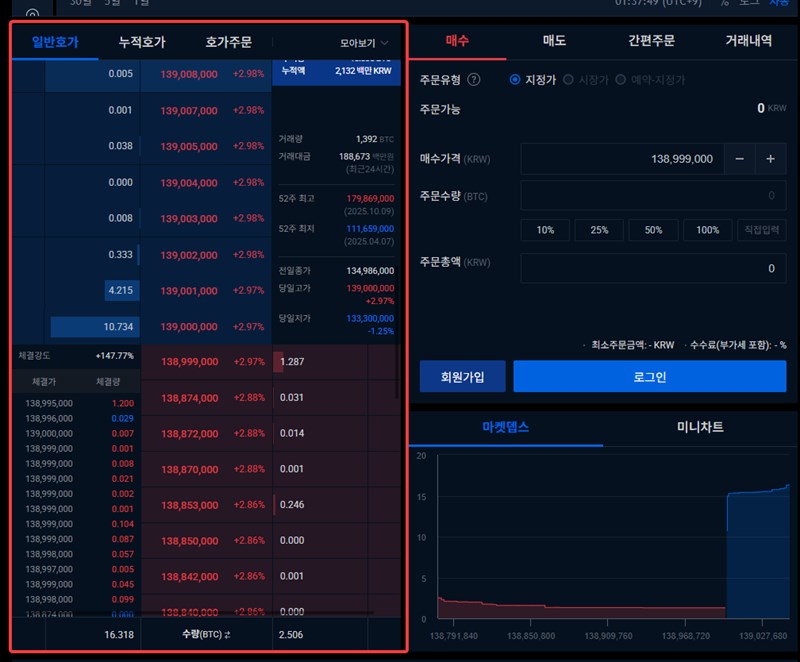
Task: Switch to the 미니차트 tab
Action: pos(700,427)
